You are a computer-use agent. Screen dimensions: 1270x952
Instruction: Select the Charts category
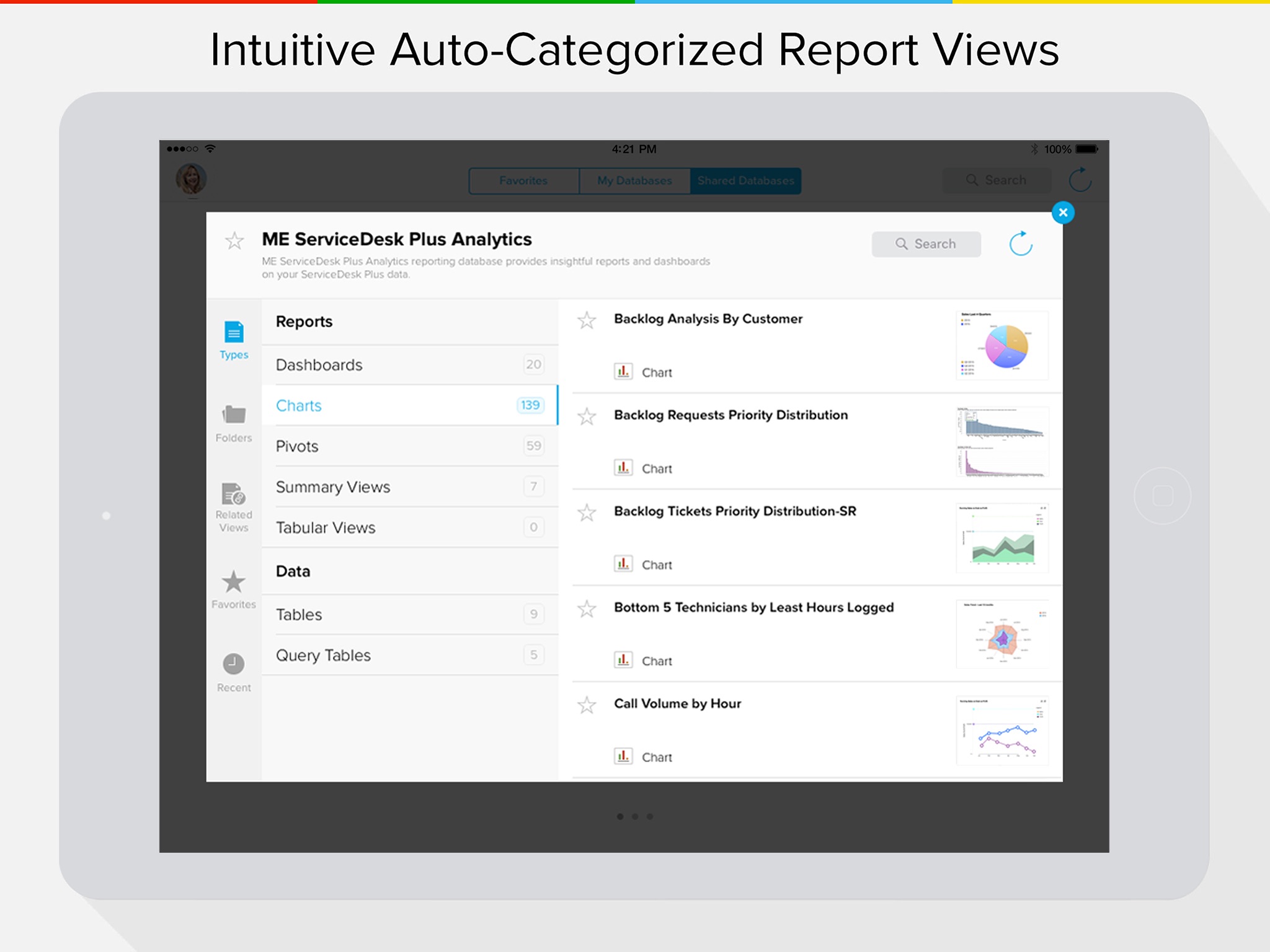coord(410,405)
